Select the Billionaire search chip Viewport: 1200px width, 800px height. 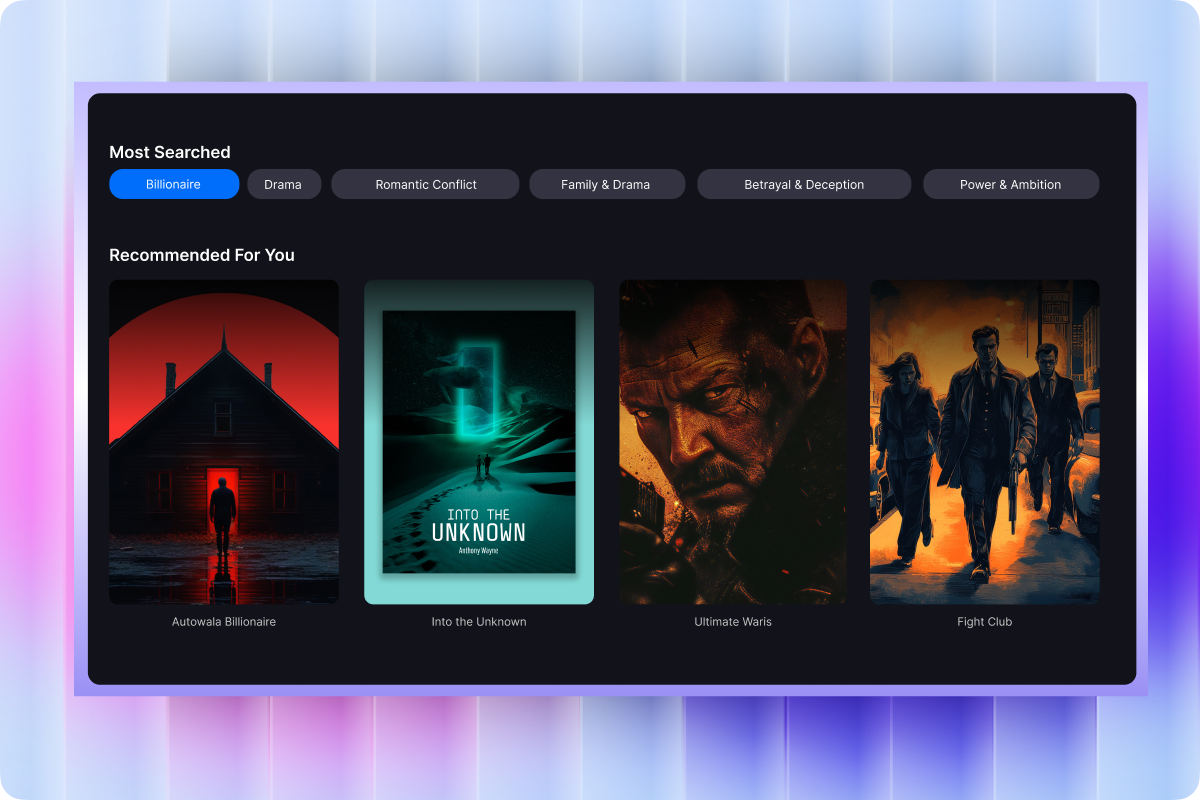pos(174,184)
